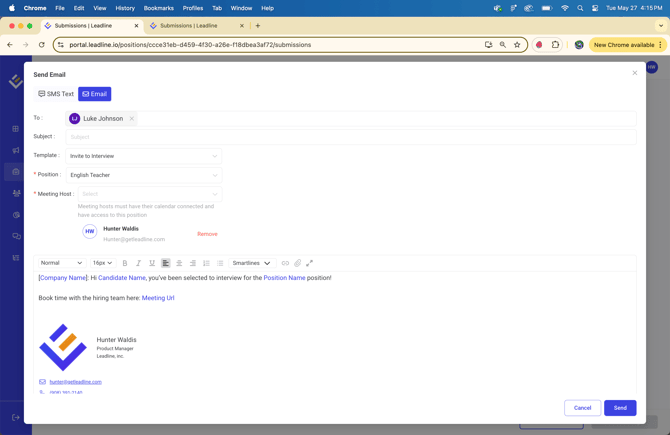Open the HW user avatar menu
Screen dimensions: 670x435
click(652, 67)
